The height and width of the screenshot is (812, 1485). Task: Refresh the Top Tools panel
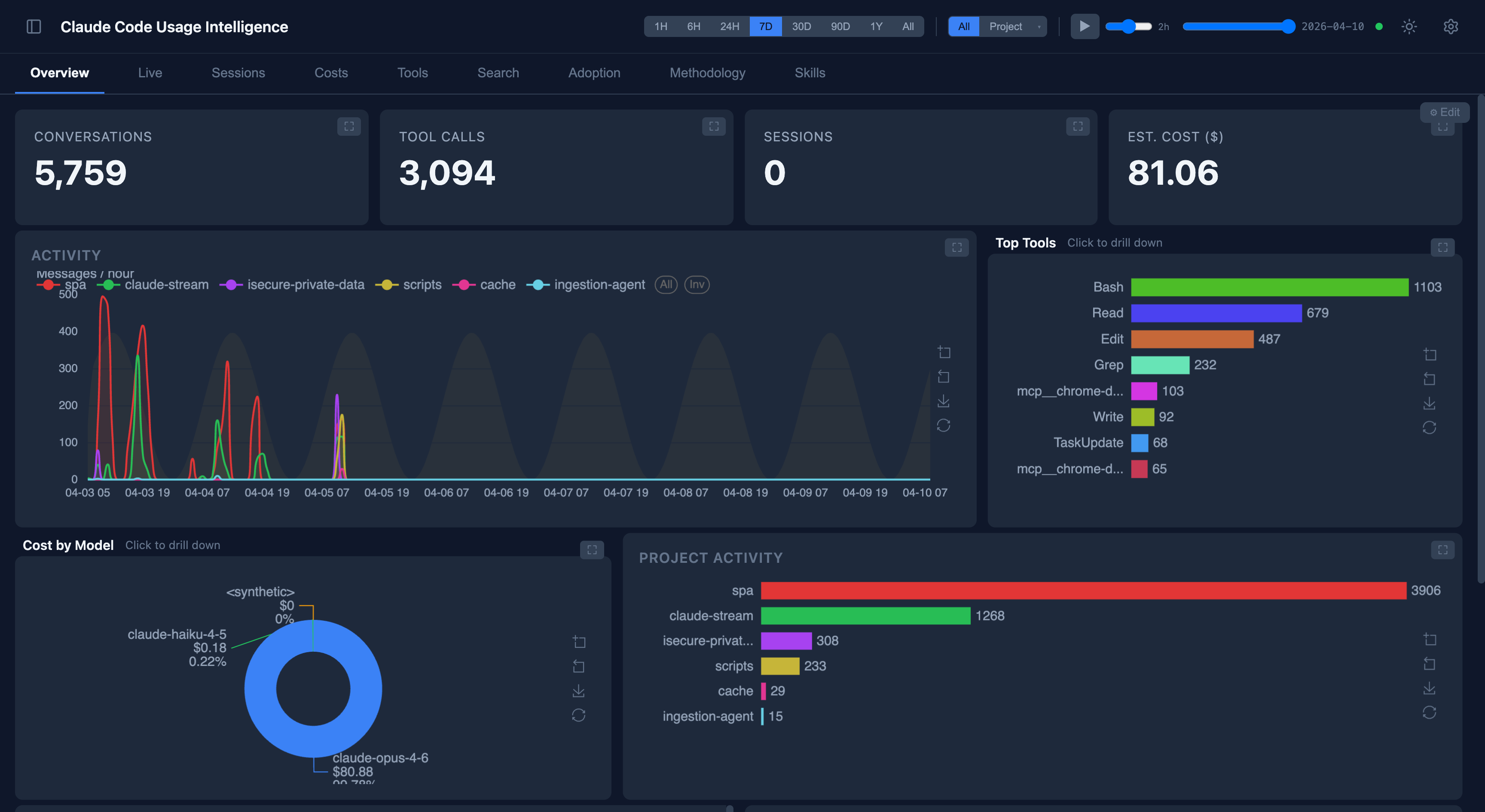(1430, 427)
